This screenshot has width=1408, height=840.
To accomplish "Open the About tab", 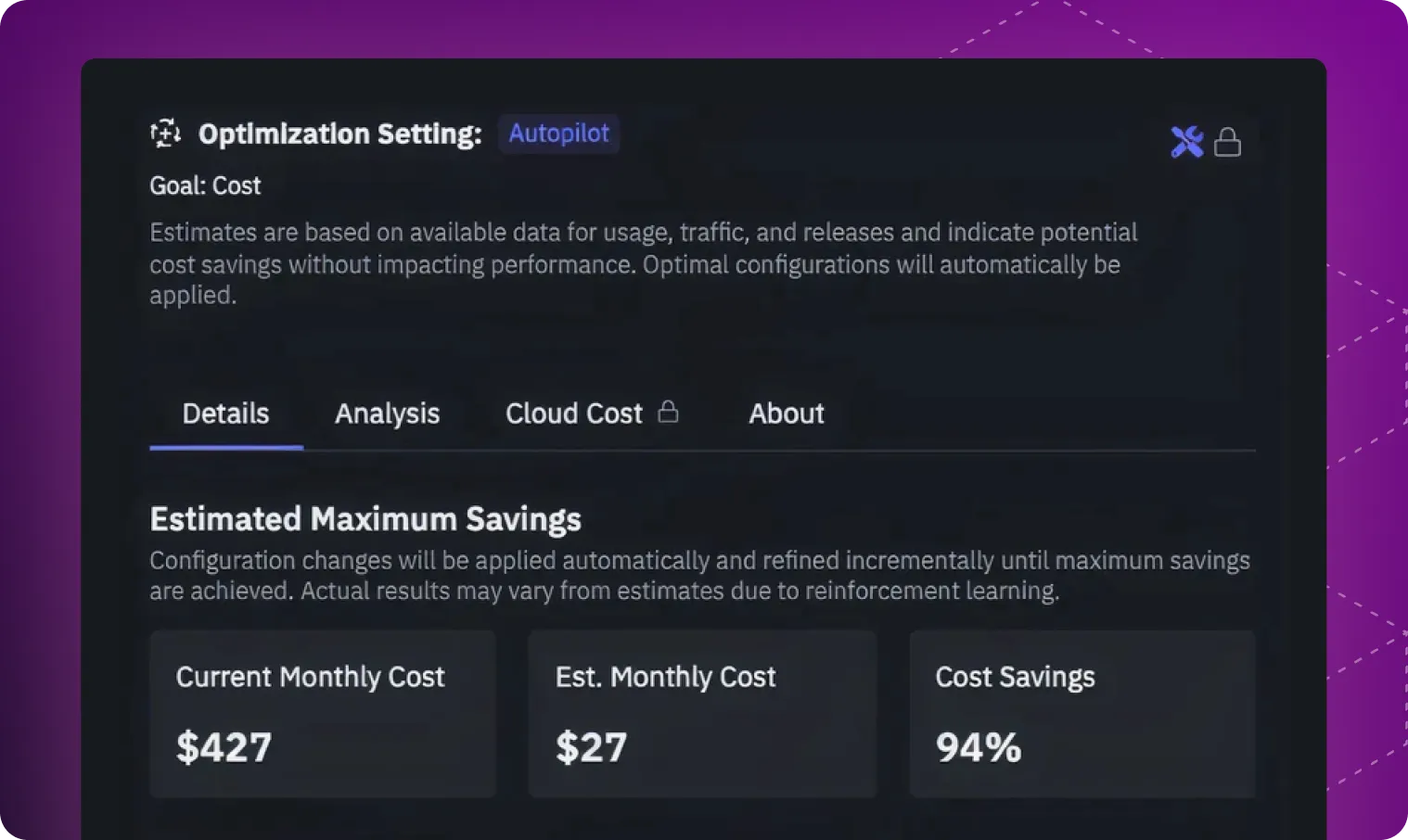I will [x=787, y=414].
